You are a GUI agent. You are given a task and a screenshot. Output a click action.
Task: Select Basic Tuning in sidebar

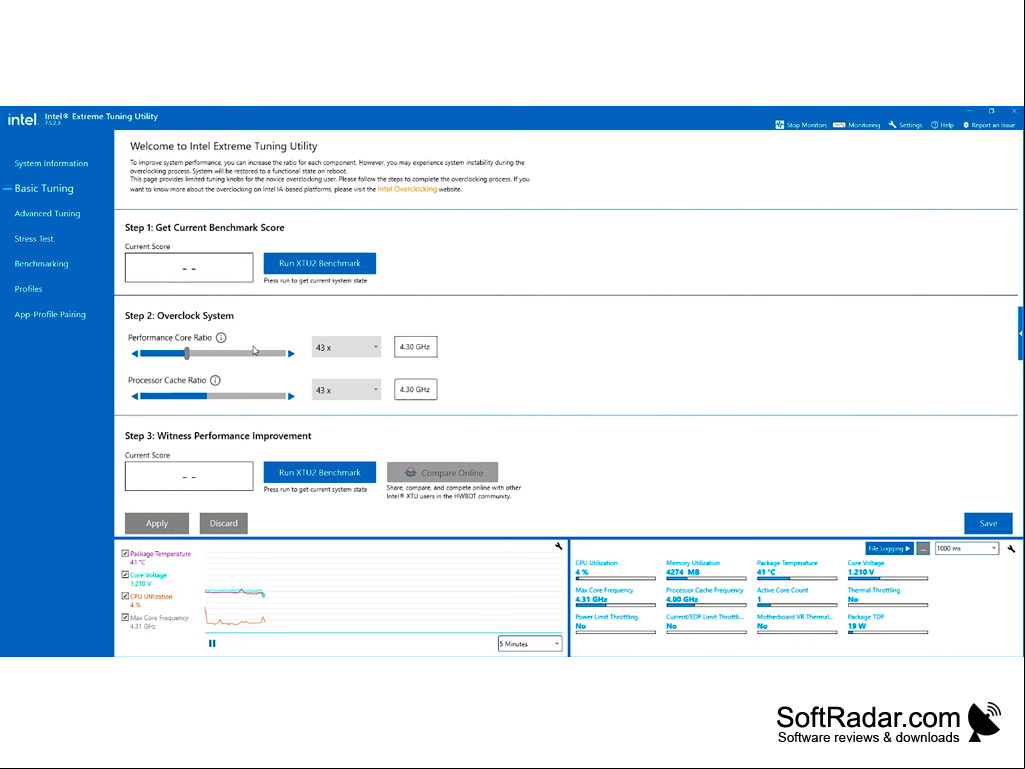[44, 188]
